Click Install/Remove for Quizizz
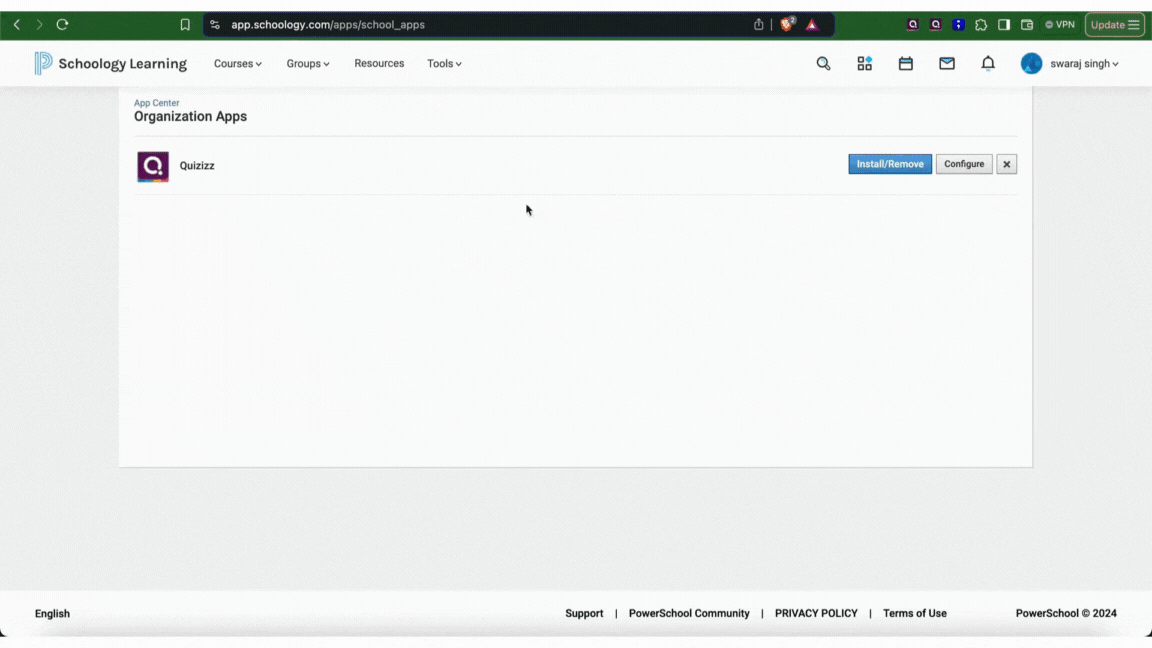 pyautogui.click(x=890, y=164)
